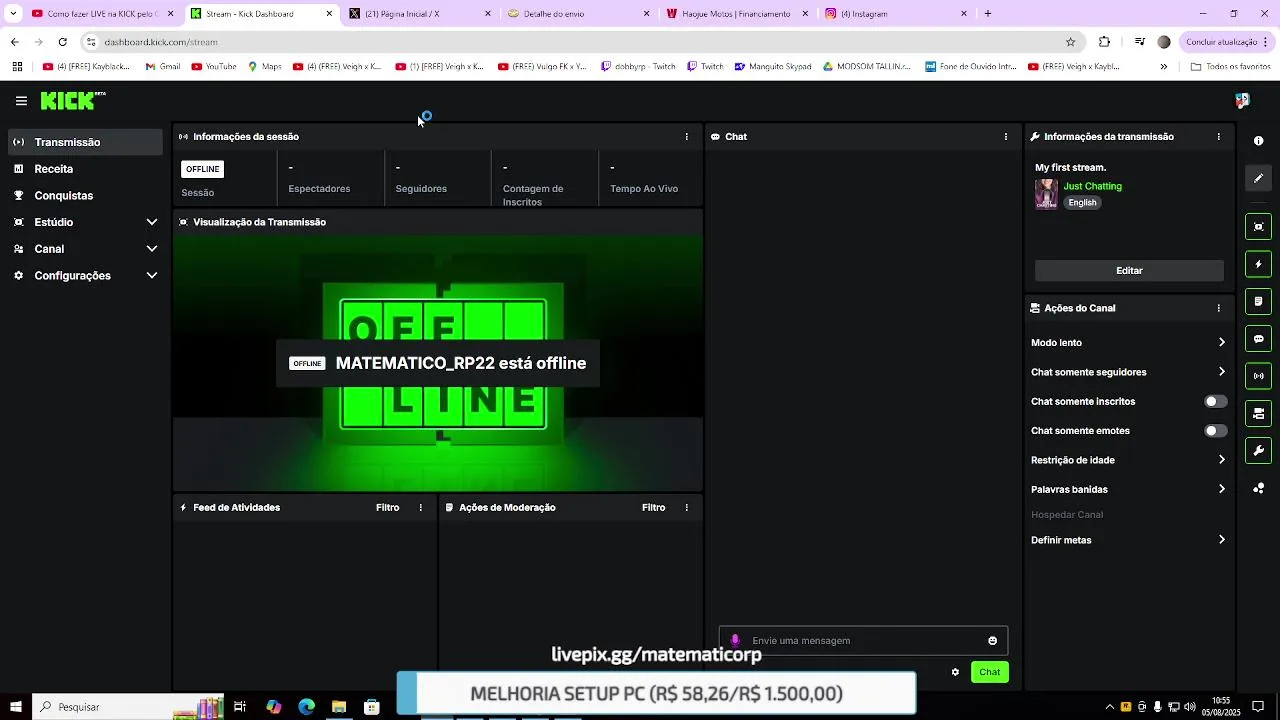This screenshot has width=1280, height=720.
Task: Click the Just Chatting category link
Action: (1092, 186)
